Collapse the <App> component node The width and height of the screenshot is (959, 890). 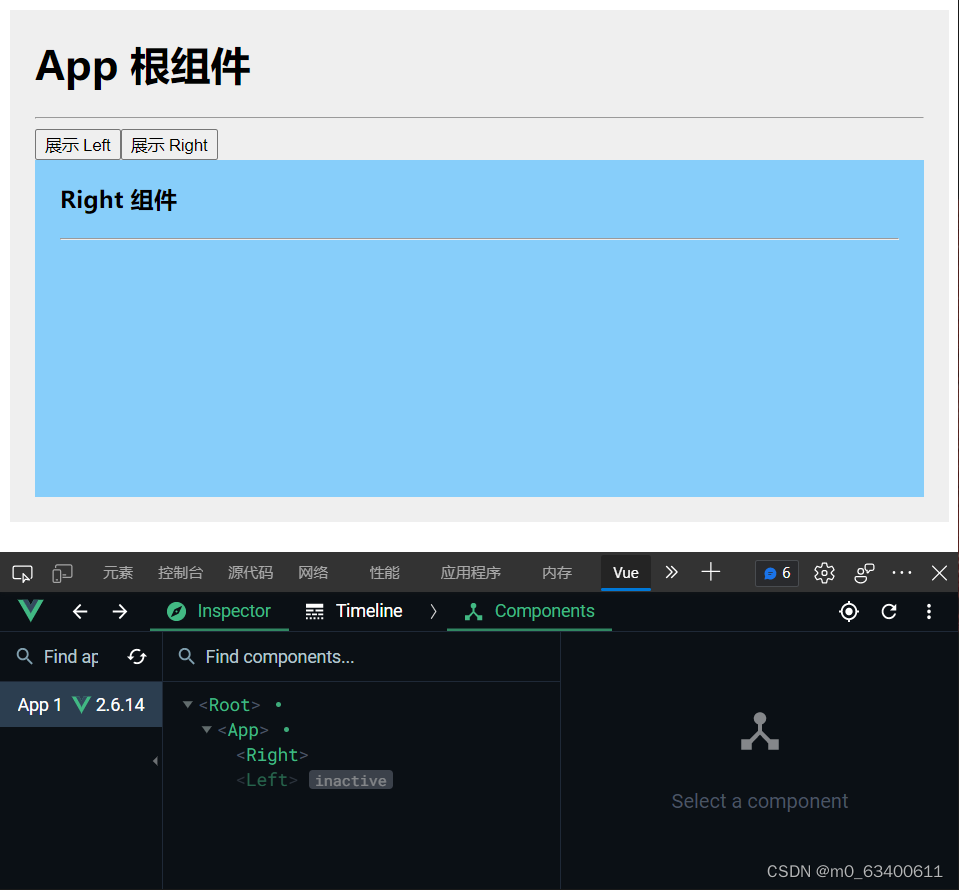click(x=207, y=730)
